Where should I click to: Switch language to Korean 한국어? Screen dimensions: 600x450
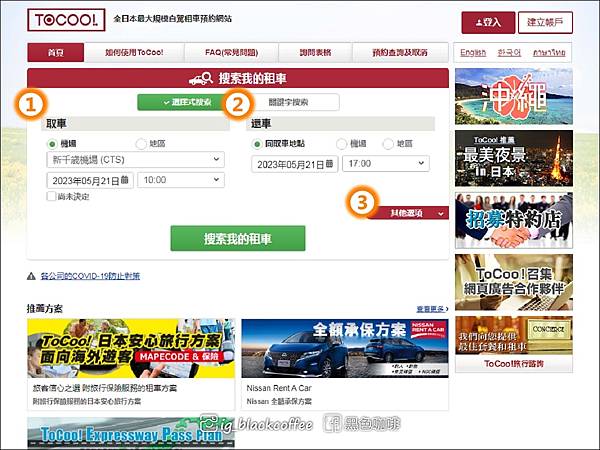pos(509,53)
